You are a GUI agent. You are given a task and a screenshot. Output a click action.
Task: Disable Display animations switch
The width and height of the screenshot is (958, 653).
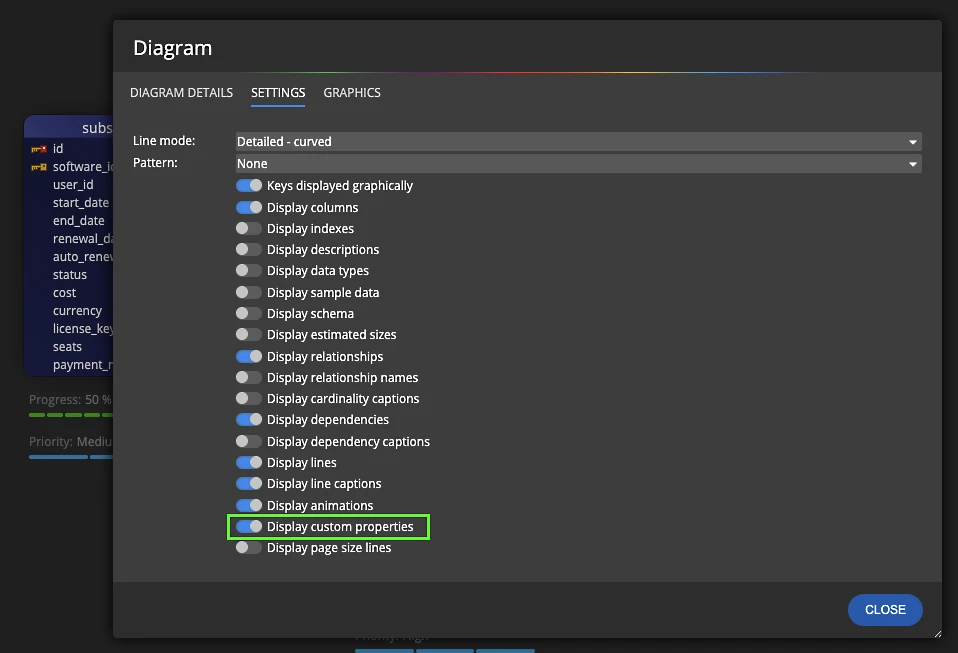249,506
